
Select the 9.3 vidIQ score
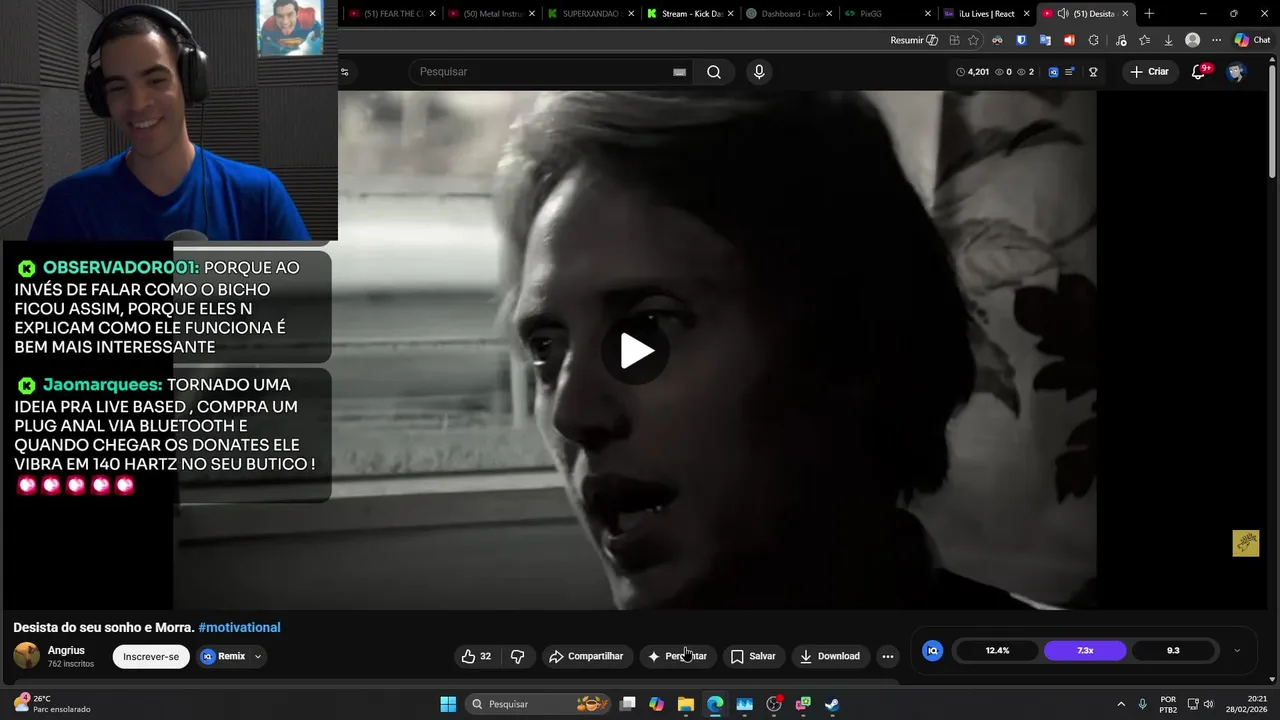pyautogui.click(x=1173, y=650)
